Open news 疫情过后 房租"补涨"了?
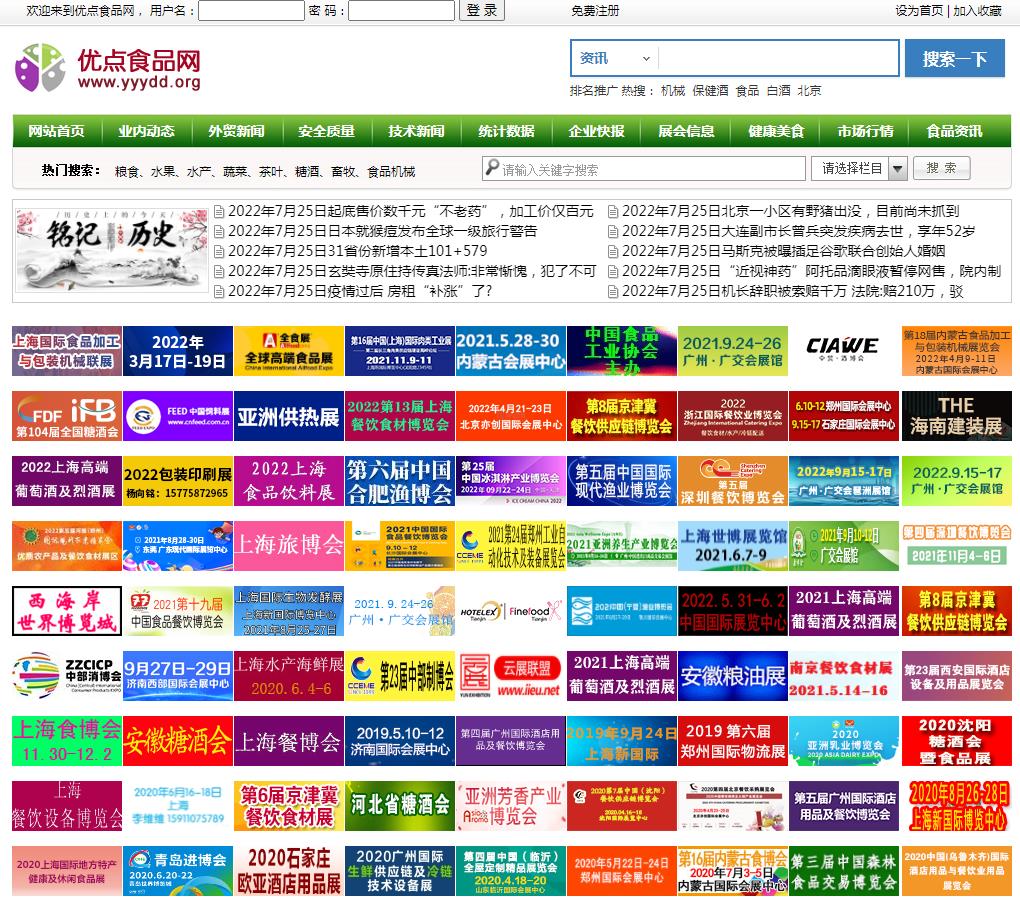1020x900 pixels. click(360, 291)
